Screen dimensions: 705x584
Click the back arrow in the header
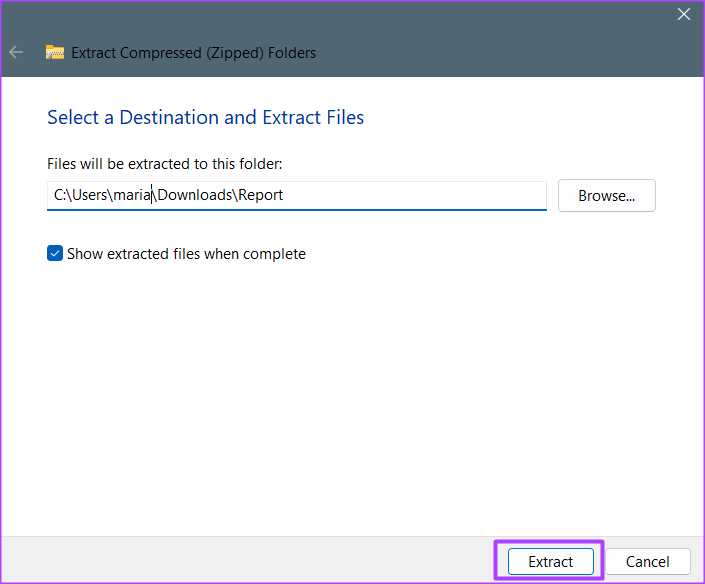pos(16,52)
